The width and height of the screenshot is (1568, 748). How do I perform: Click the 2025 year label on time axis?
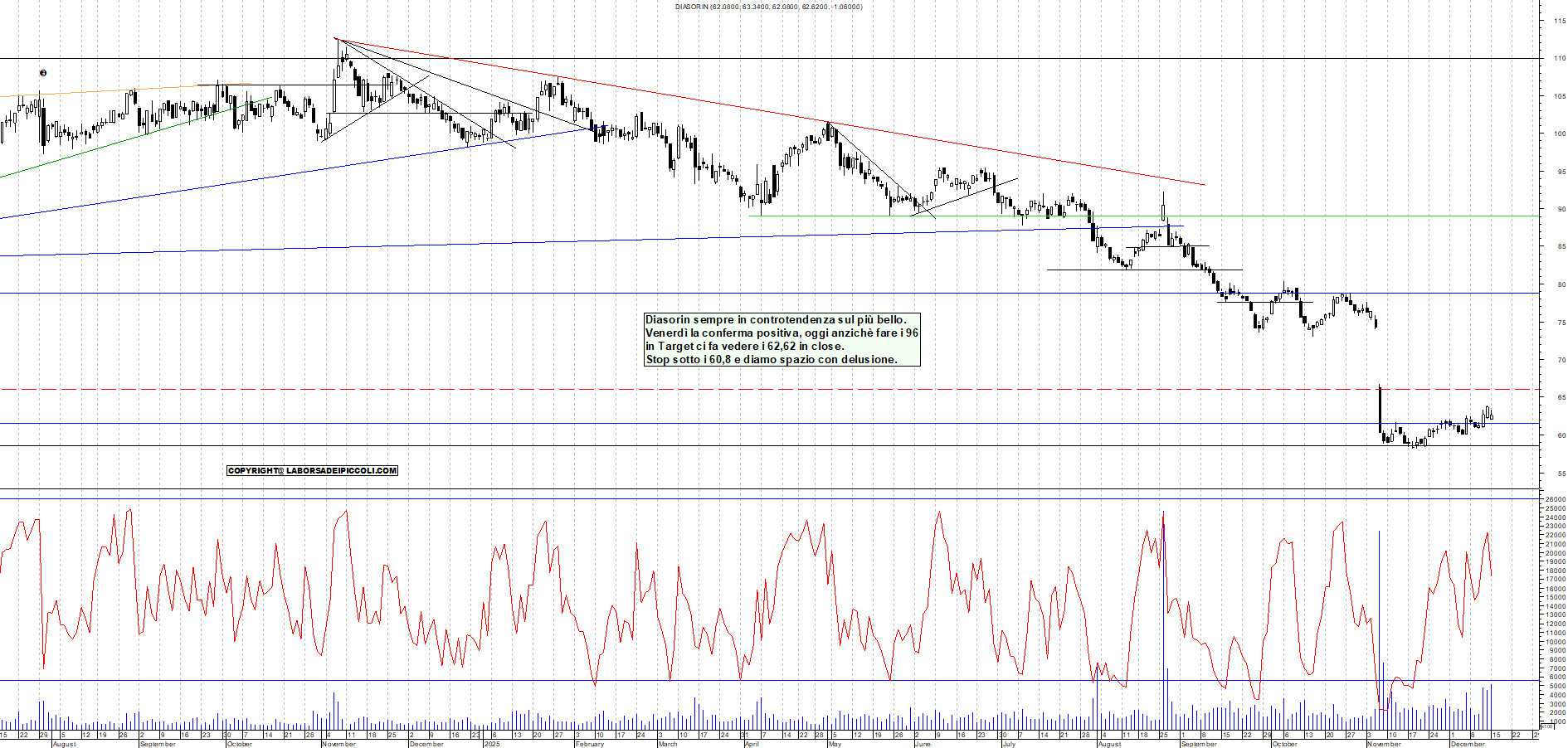pyautogui.click(x=492, y=744)
